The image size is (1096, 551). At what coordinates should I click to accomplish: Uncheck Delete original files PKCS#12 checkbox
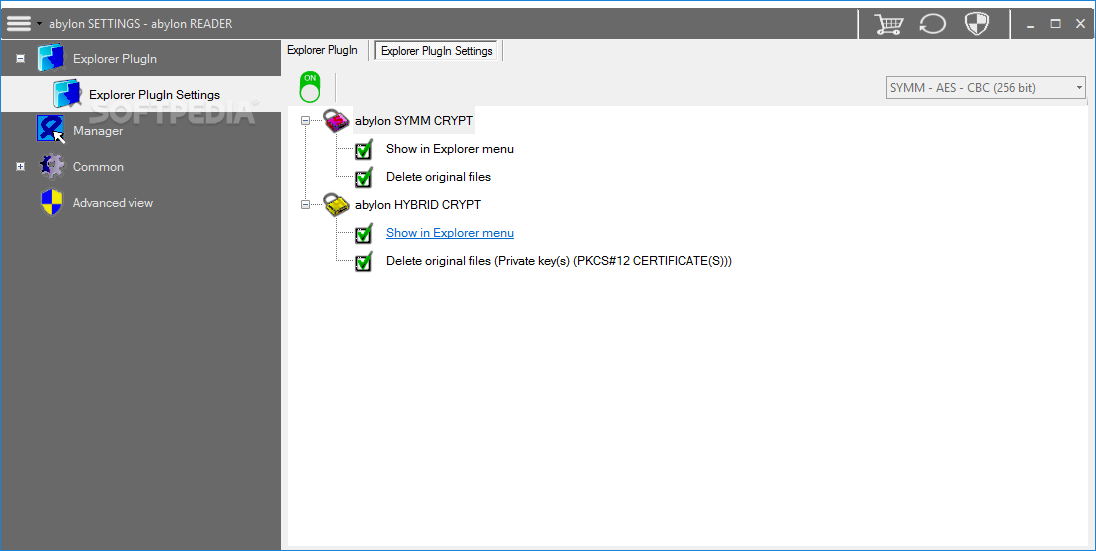point(363,262)
